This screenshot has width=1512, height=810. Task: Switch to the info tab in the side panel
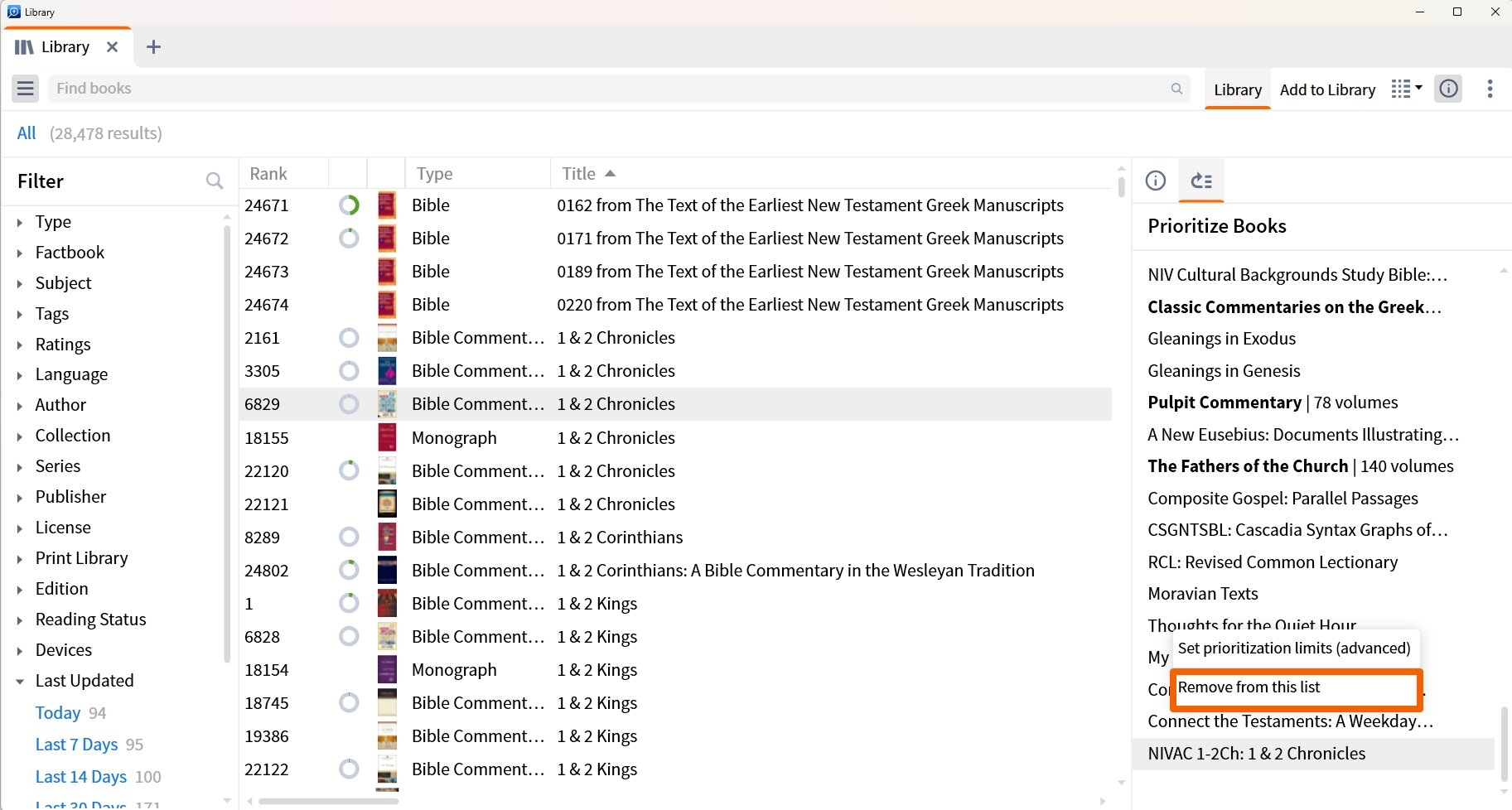click(x=1156, y=181)
